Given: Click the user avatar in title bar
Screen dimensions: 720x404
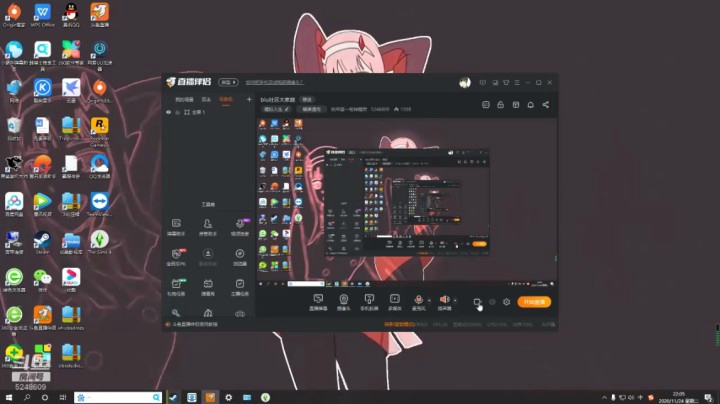Looking at the screenshot, I should tap(465, 83).
